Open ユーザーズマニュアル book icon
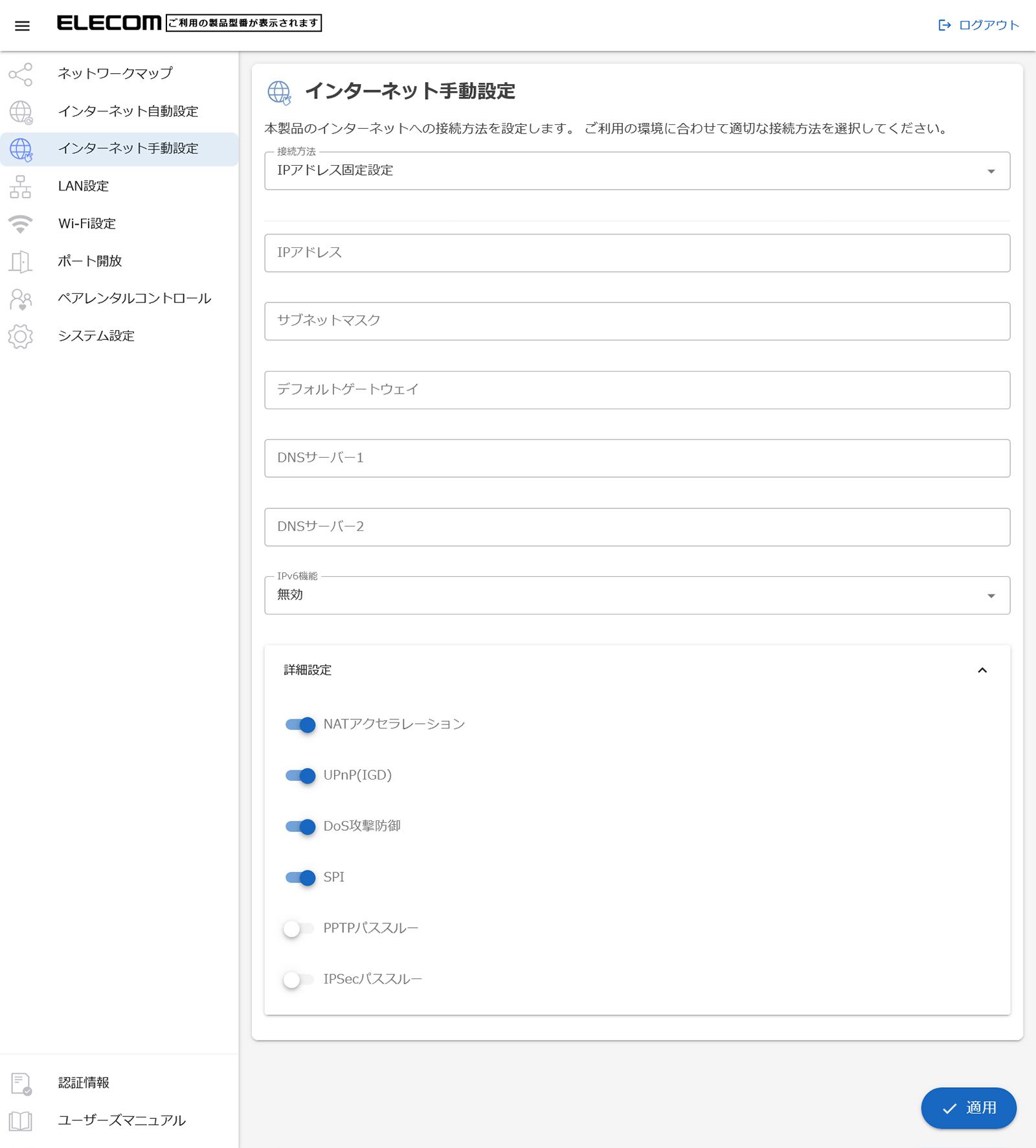The width and height of the screenshot is (1036, 1148). coord(21,1121)
